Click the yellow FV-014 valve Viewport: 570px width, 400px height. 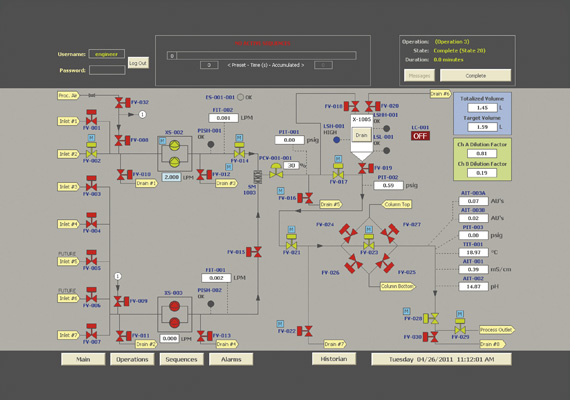(x=239, y=150)
